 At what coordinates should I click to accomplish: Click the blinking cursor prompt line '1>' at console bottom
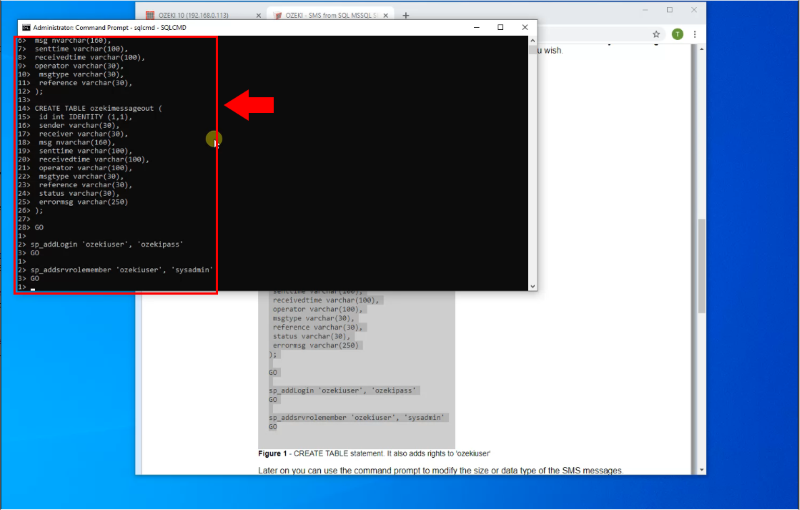point(27,287)
